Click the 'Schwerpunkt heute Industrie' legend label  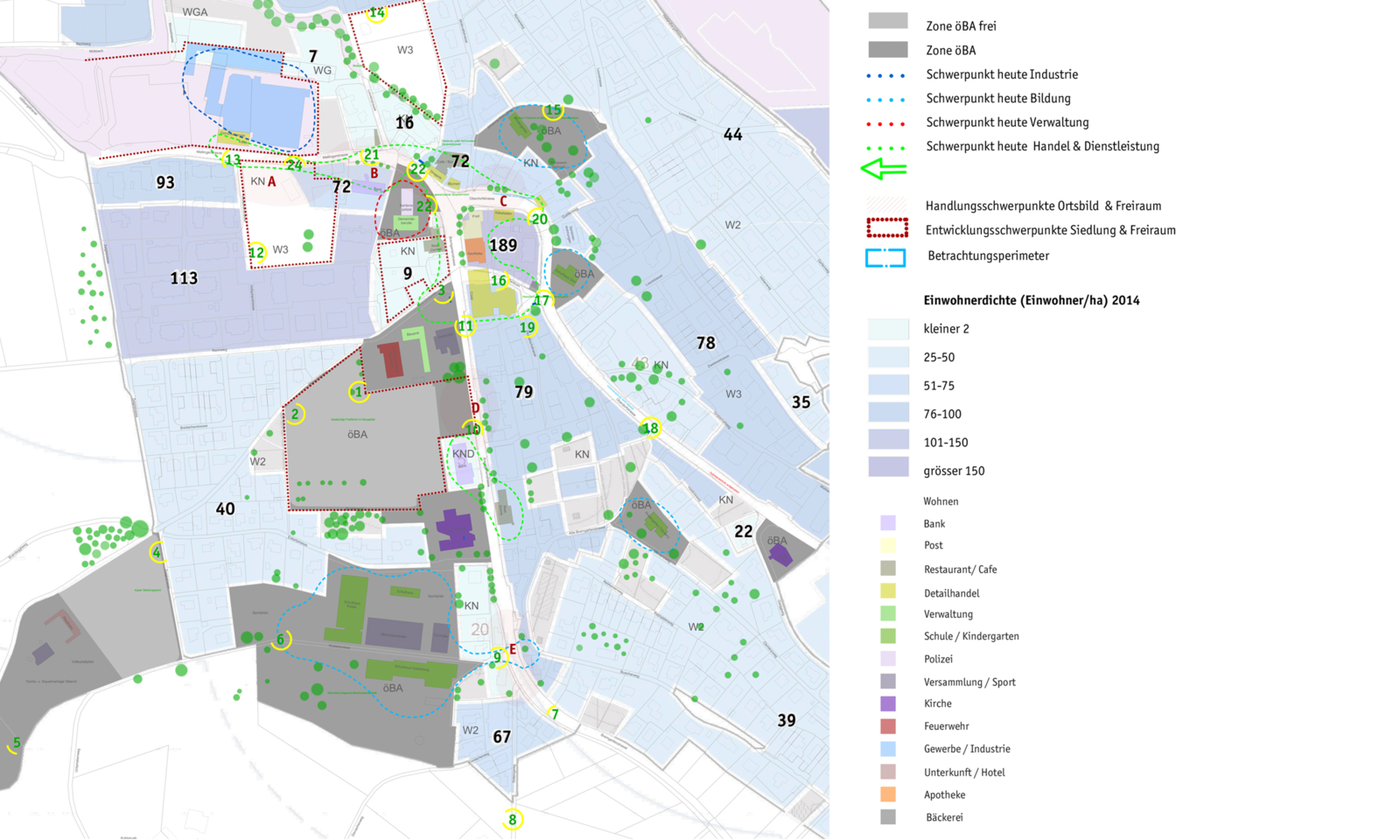click(x=1002, y=74)
